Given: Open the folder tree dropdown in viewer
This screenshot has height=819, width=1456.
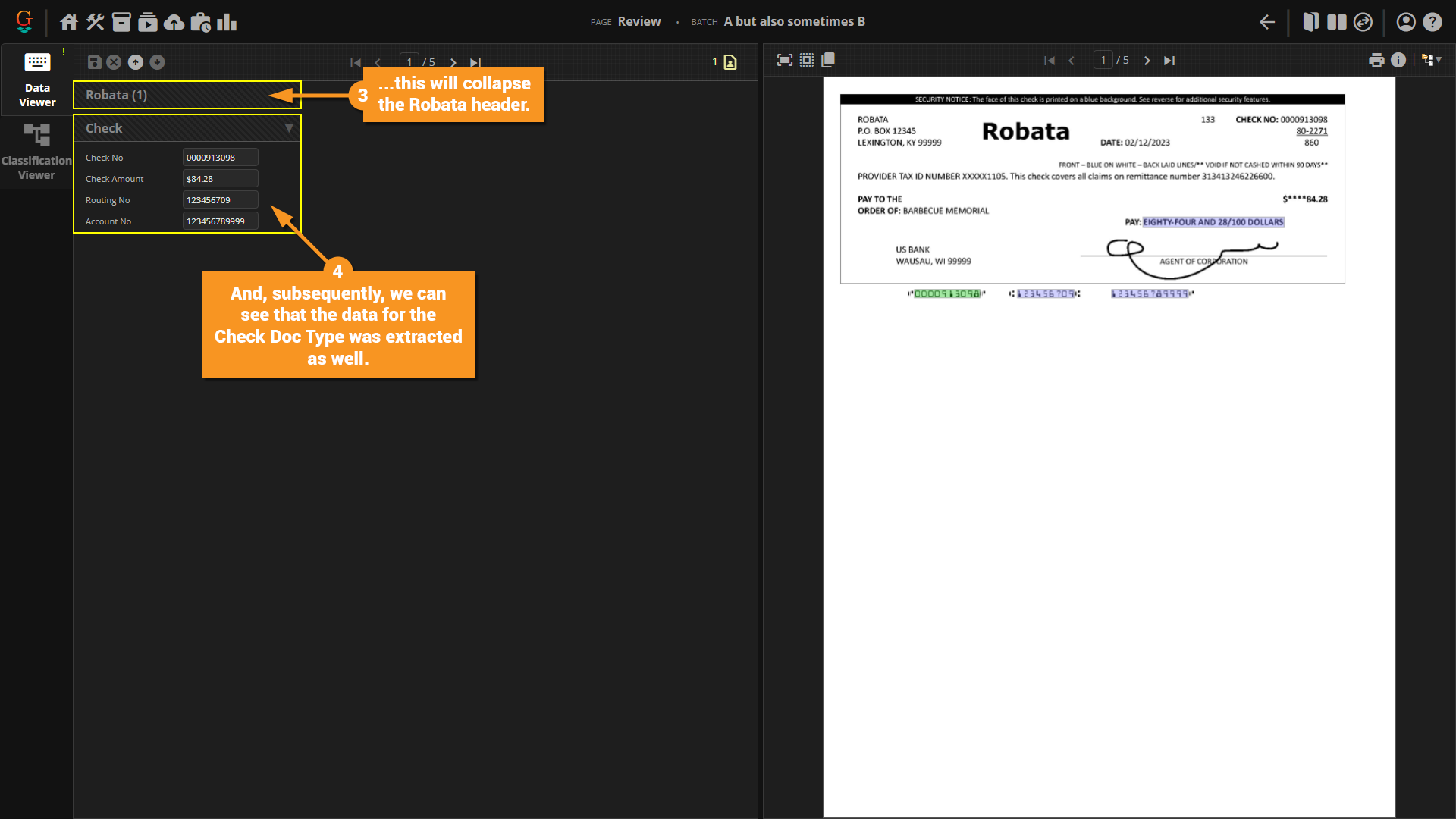Looking at the screenshot, I should point(1431,60).
